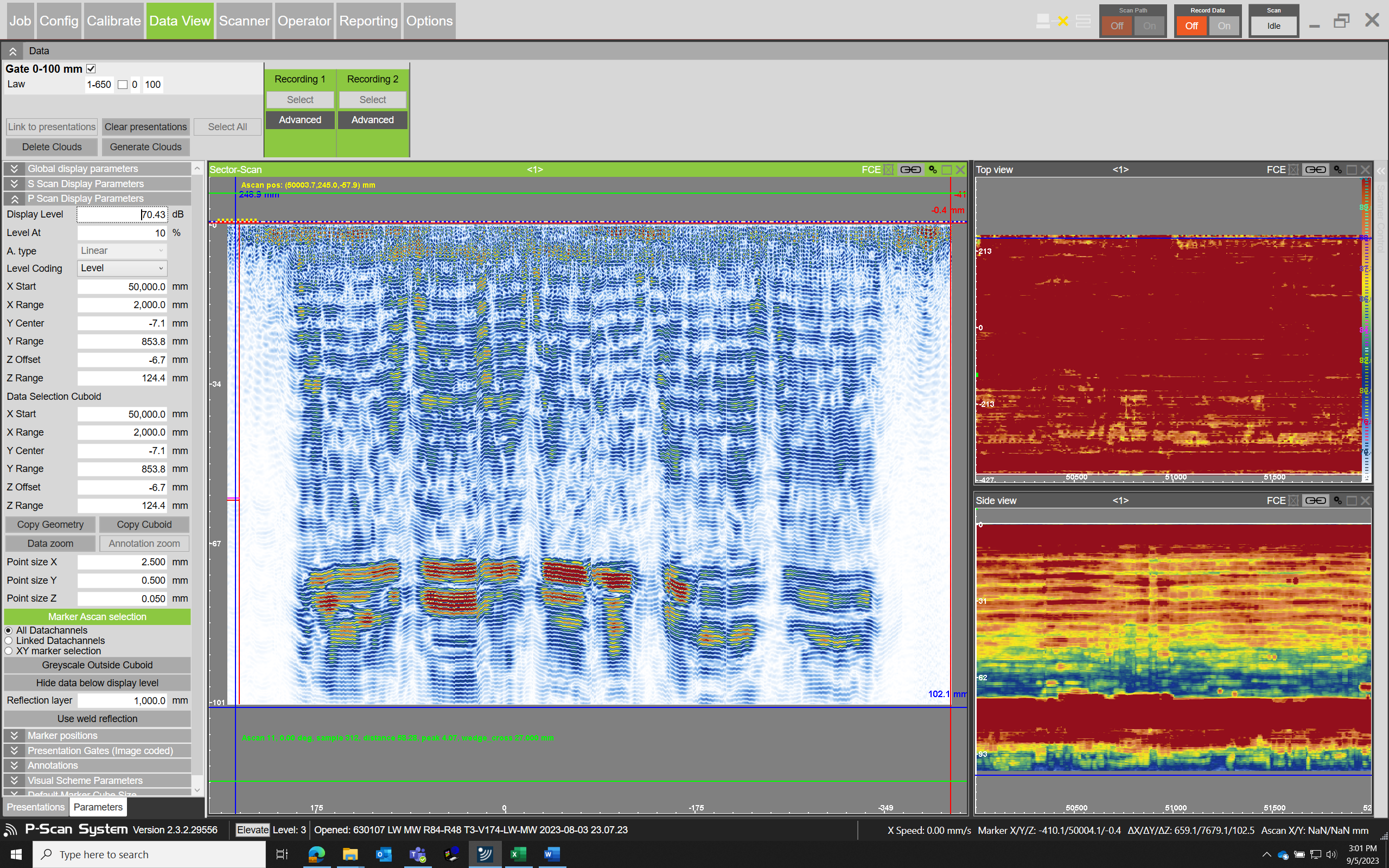Image resolution: width=1389 pixels, height=868 pixels.
Task: Select the All Datachannels radio button
Action: (x=9, y=630)
